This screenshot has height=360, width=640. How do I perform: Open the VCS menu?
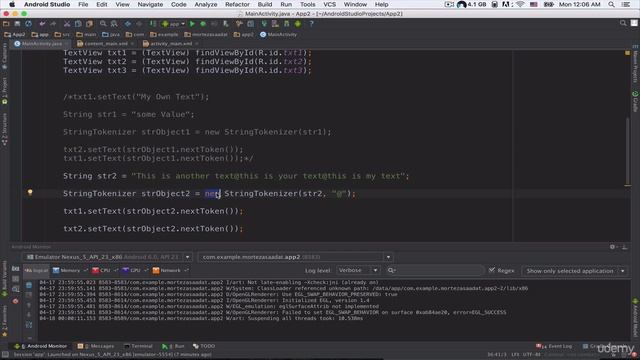click(x=329, y=4)
